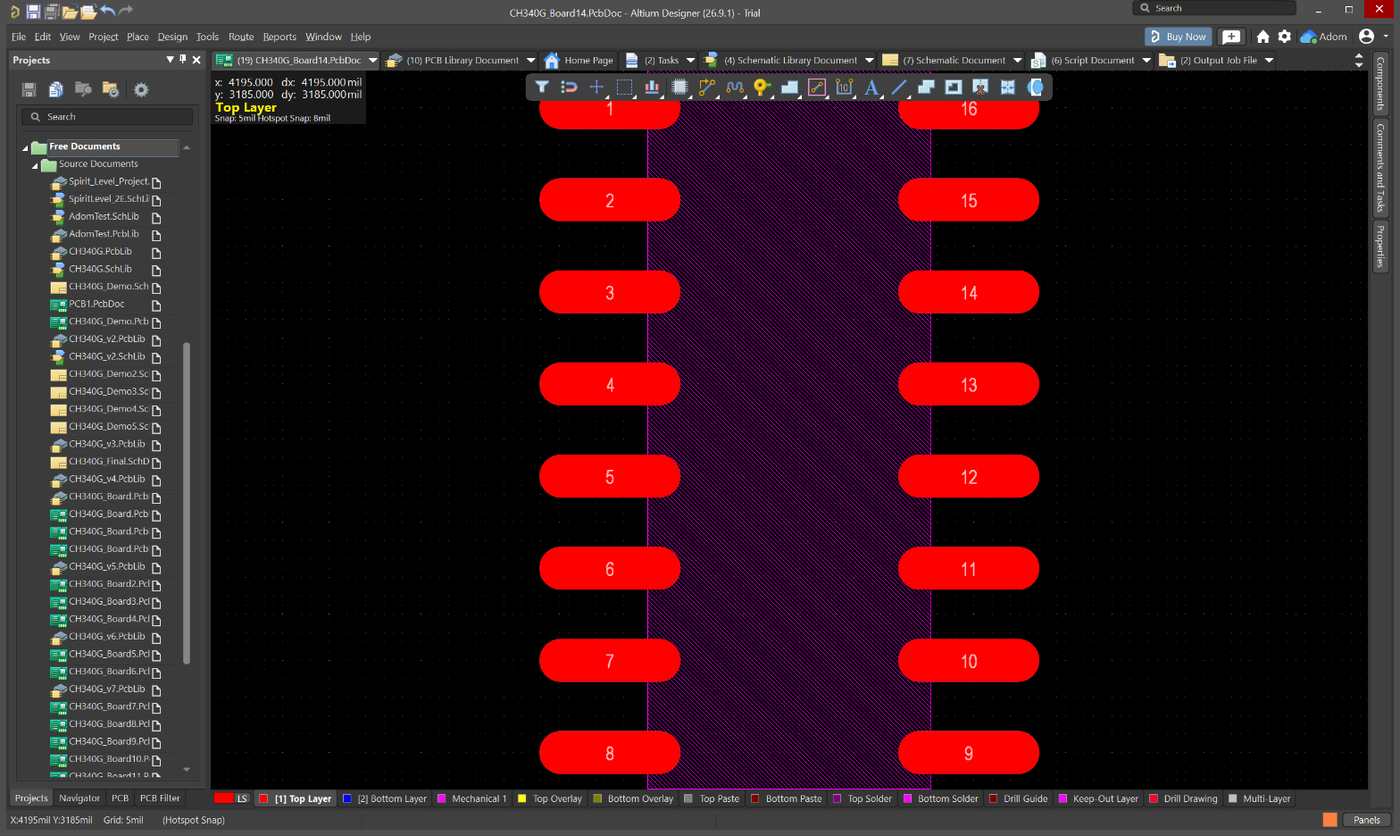The image size is (1400, 836).
Task: Switch to the PCB Filter panel tab
Action: click(x=160, y=798)
